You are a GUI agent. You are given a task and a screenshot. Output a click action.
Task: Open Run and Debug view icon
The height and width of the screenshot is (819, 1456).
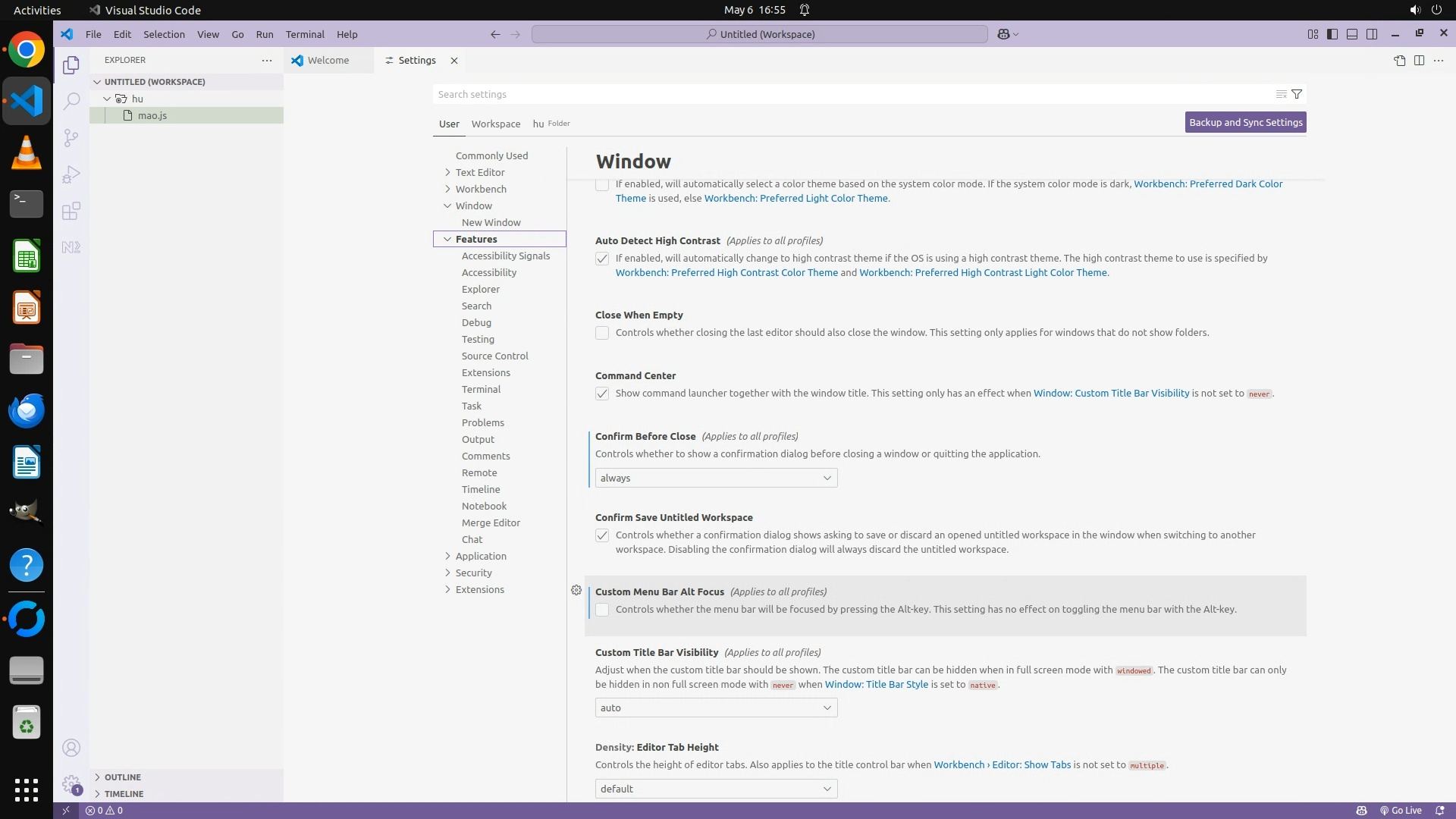point(71,174)
